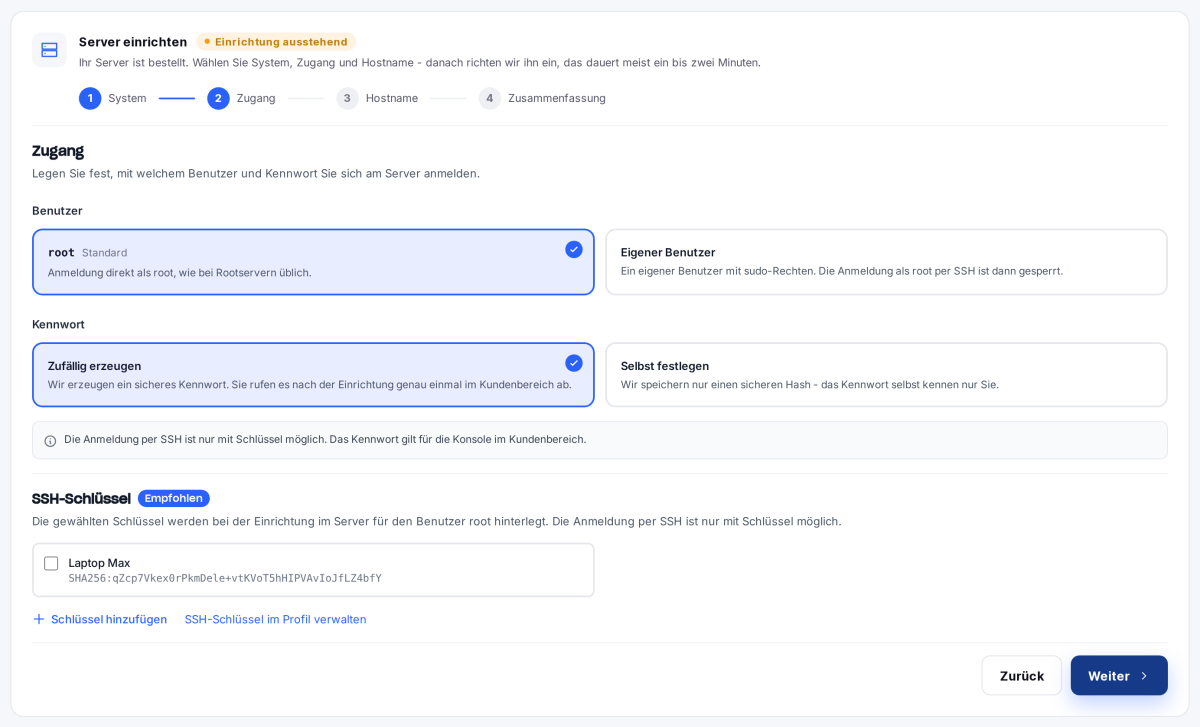
Task: Click Schlüssel hinzufügen link
Action: 100,619
